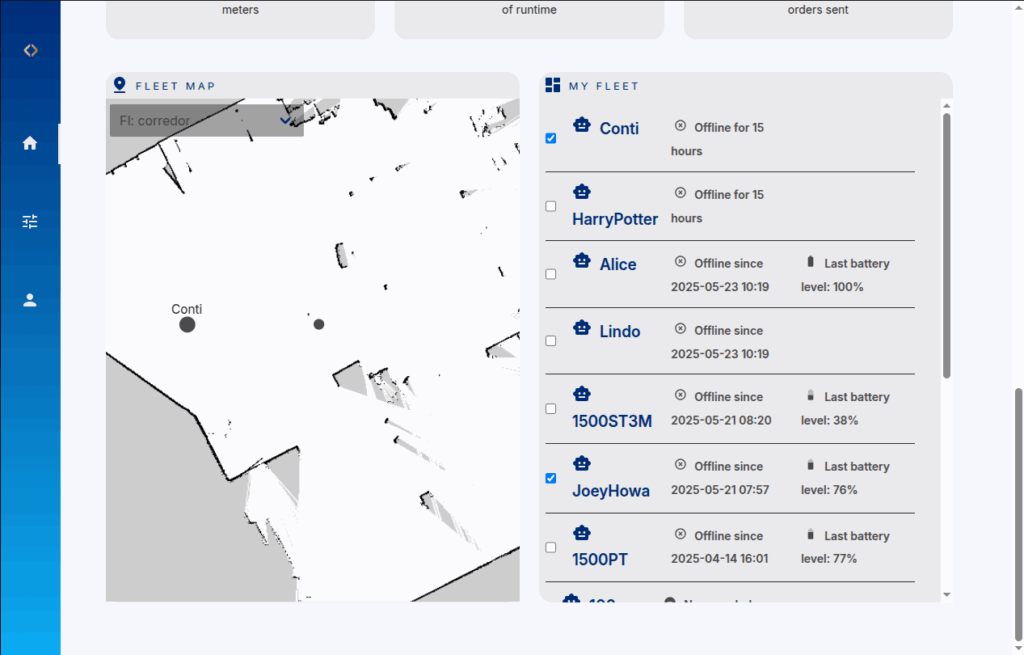Click the 'Last battery level: 76%' text
The height and width of the screenshot is (655, 1024).
click(x=845, y=478)
